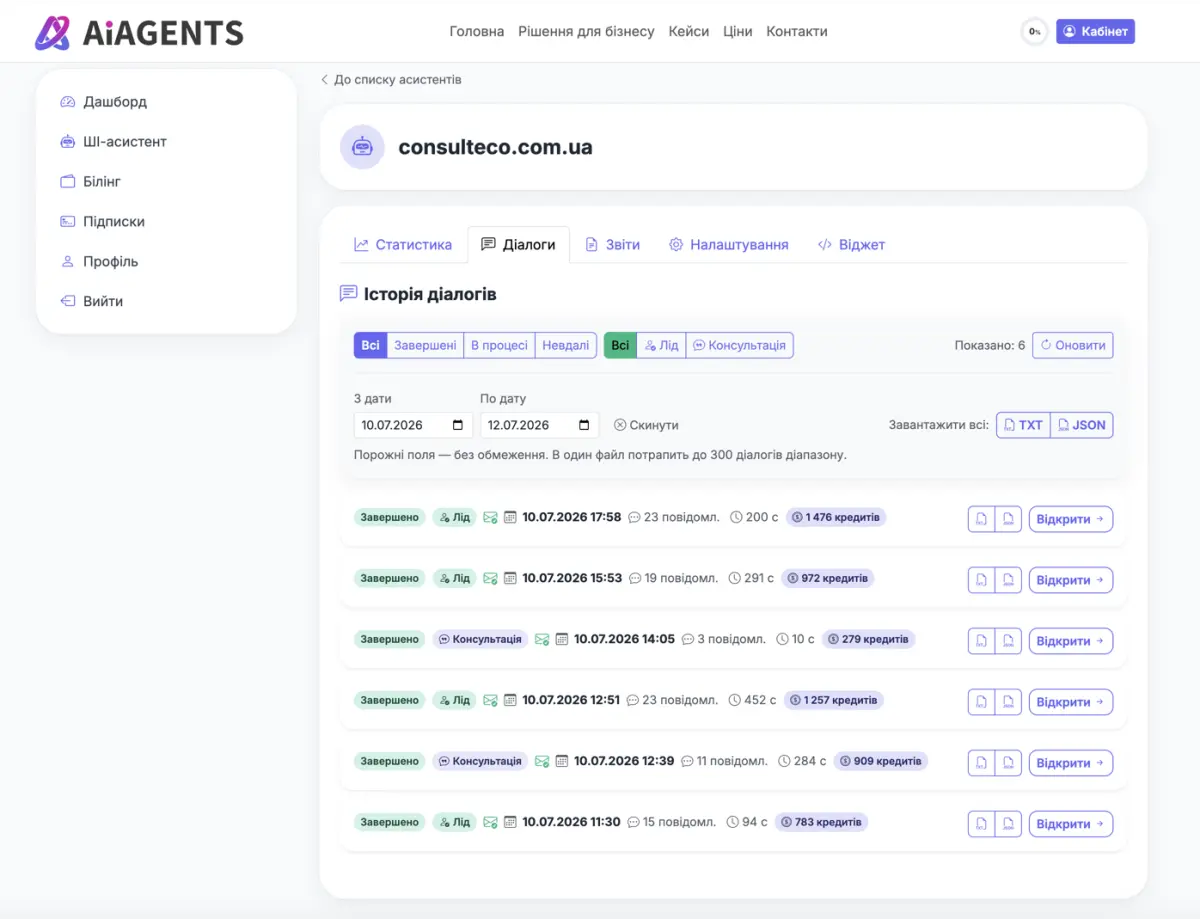Download JSON file for the 12:39 dialog
This screenshot has width=1200, height=919.
1008,763
